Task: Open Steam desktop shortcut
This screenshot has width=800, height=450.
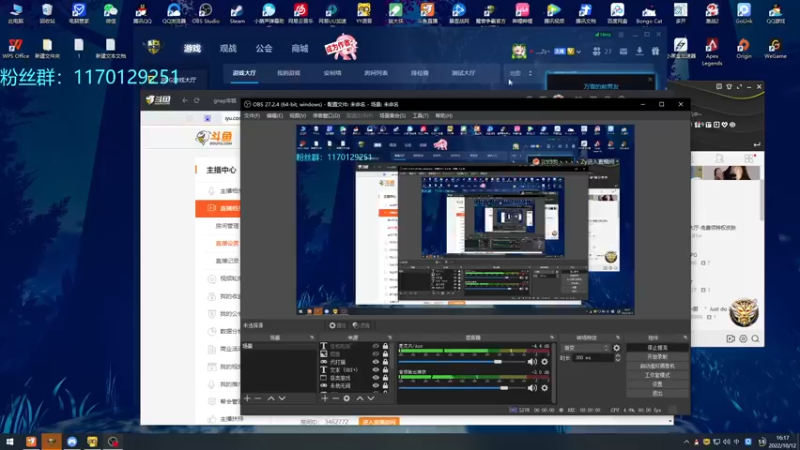Action: click(x=237, y=13)
